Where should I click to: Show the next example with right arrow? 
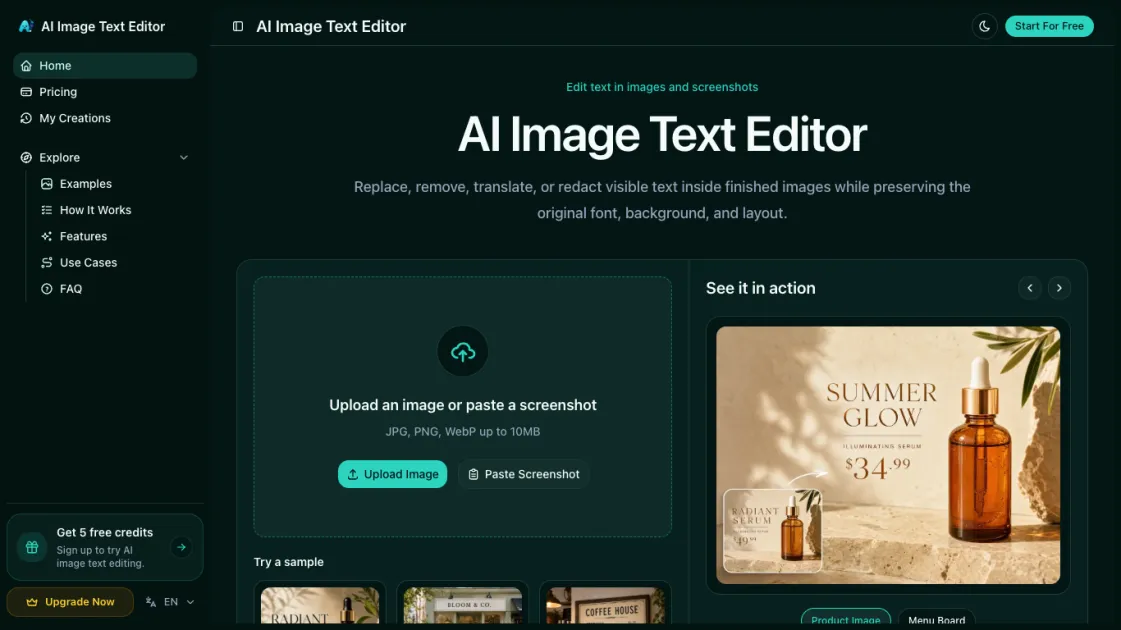[x=1059, y=288]
